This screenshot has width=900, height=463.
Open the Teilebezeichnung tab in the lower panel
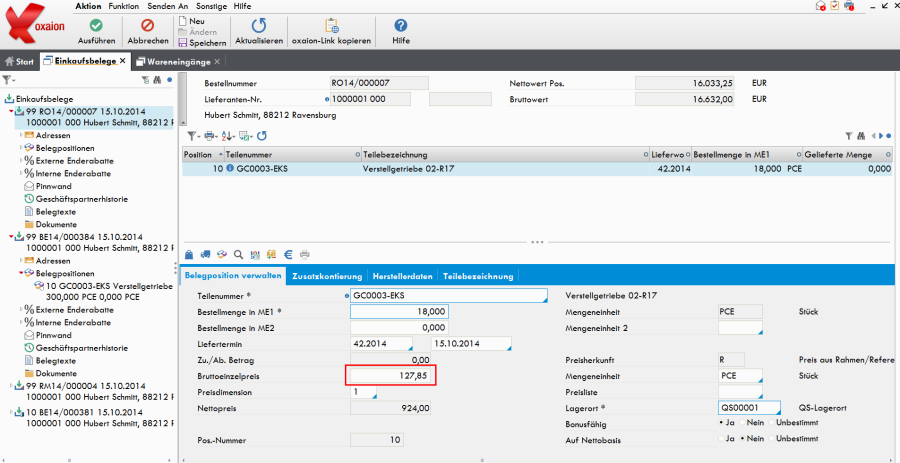point(478,276)
